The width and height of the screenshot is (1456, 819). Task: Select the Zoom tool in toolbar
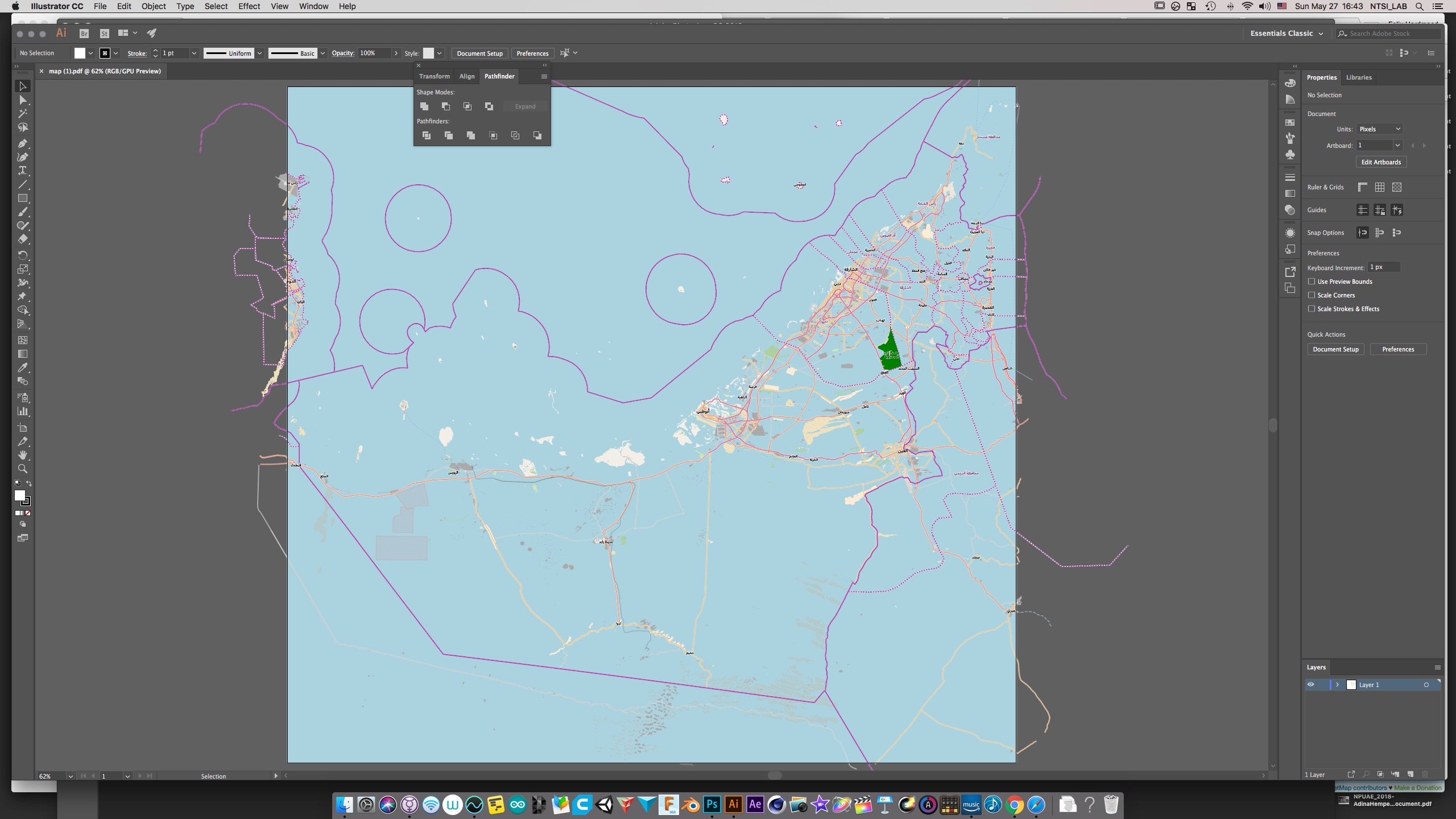click(22, 469)
